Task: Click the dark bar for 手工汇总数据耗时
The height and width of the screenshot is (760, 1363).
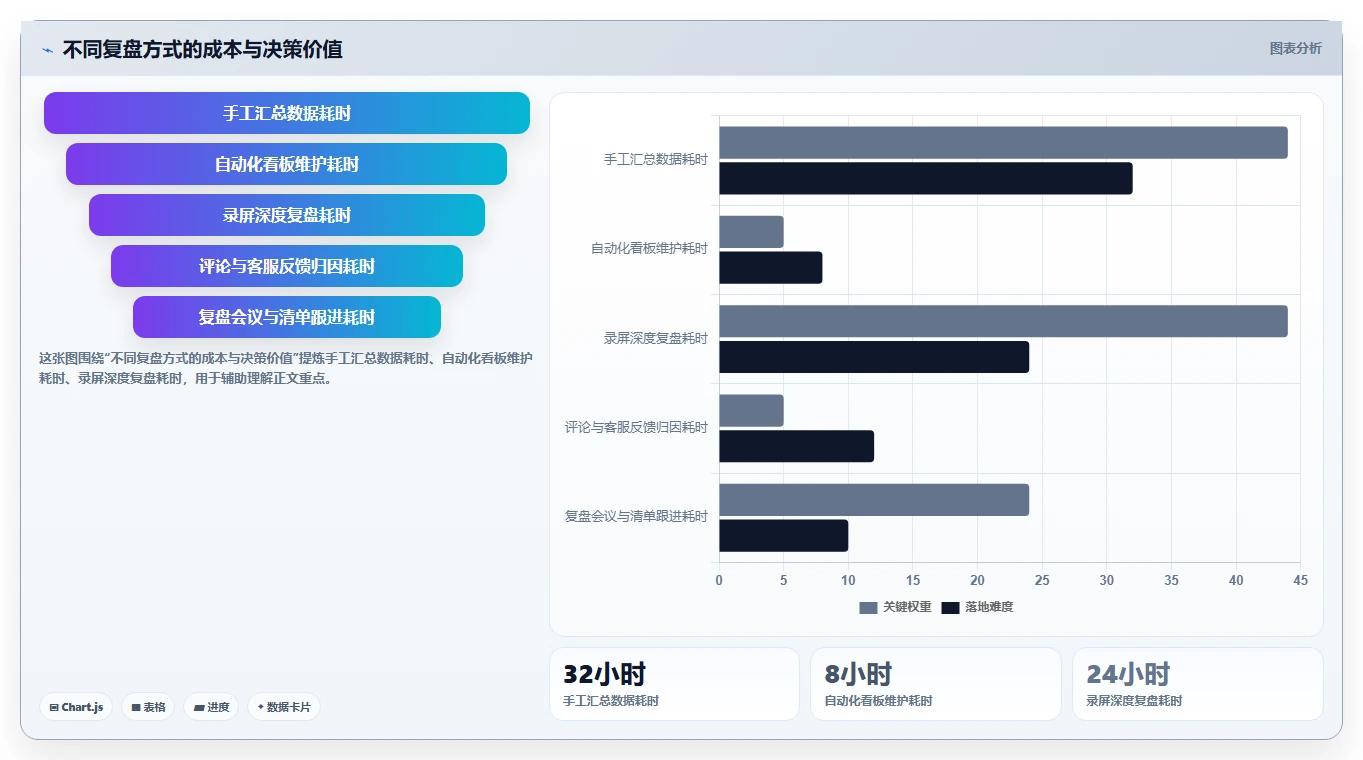Action: pyautogui.click(x=926, y=178)
